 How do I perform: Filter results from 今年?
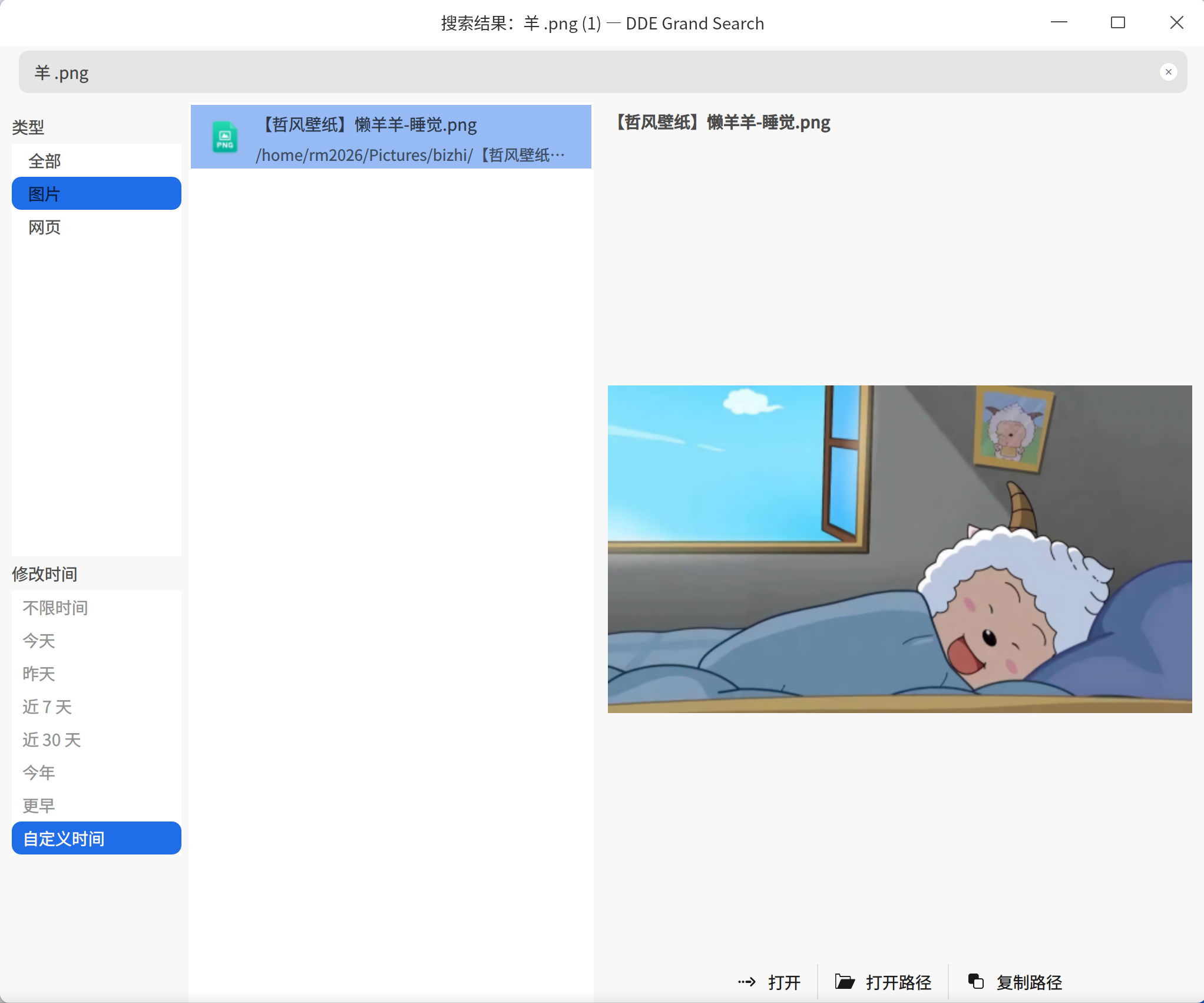(x=97, y=773)
